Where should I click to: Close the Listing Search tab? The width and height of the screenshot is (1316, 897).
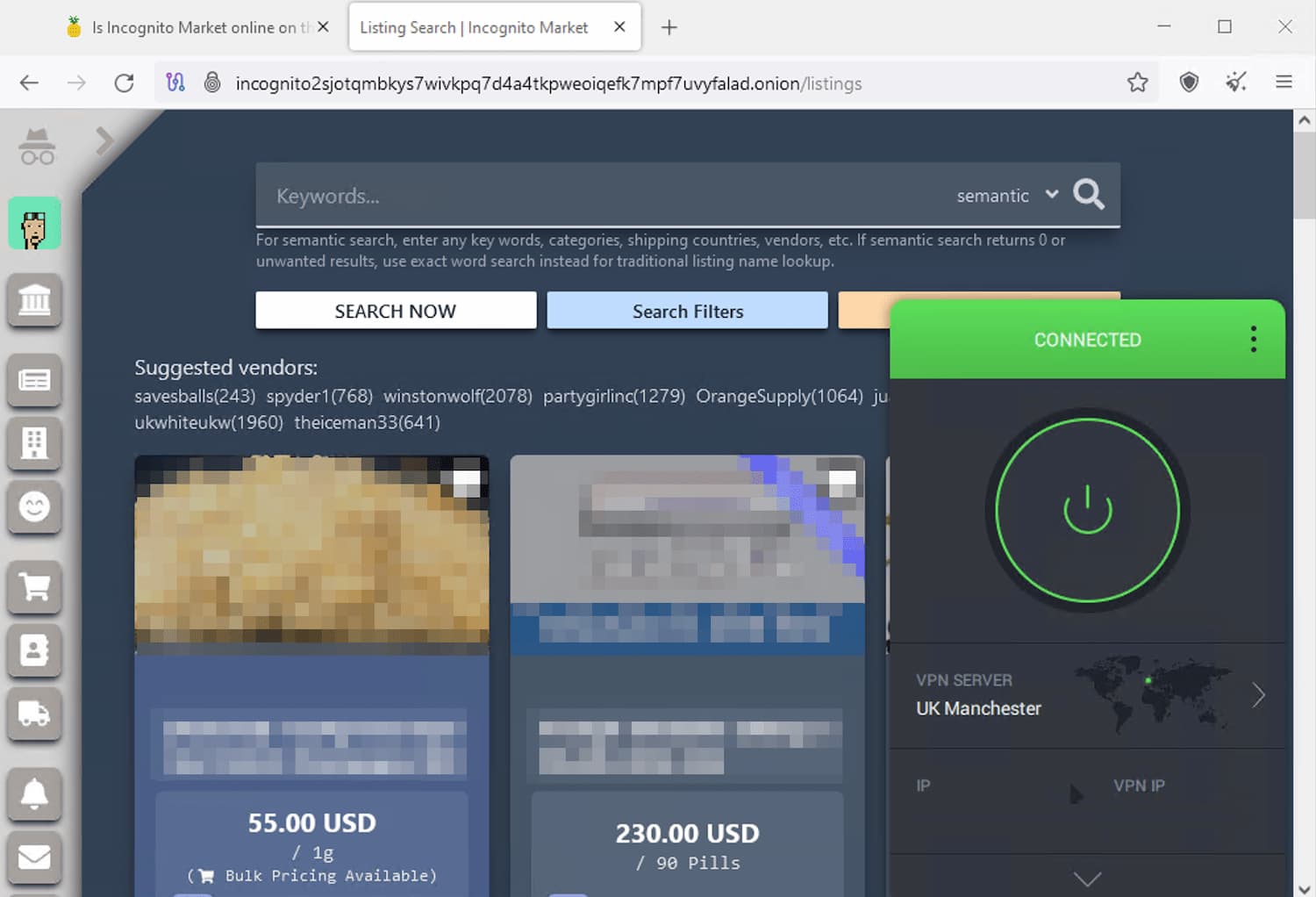pos(619,27)
